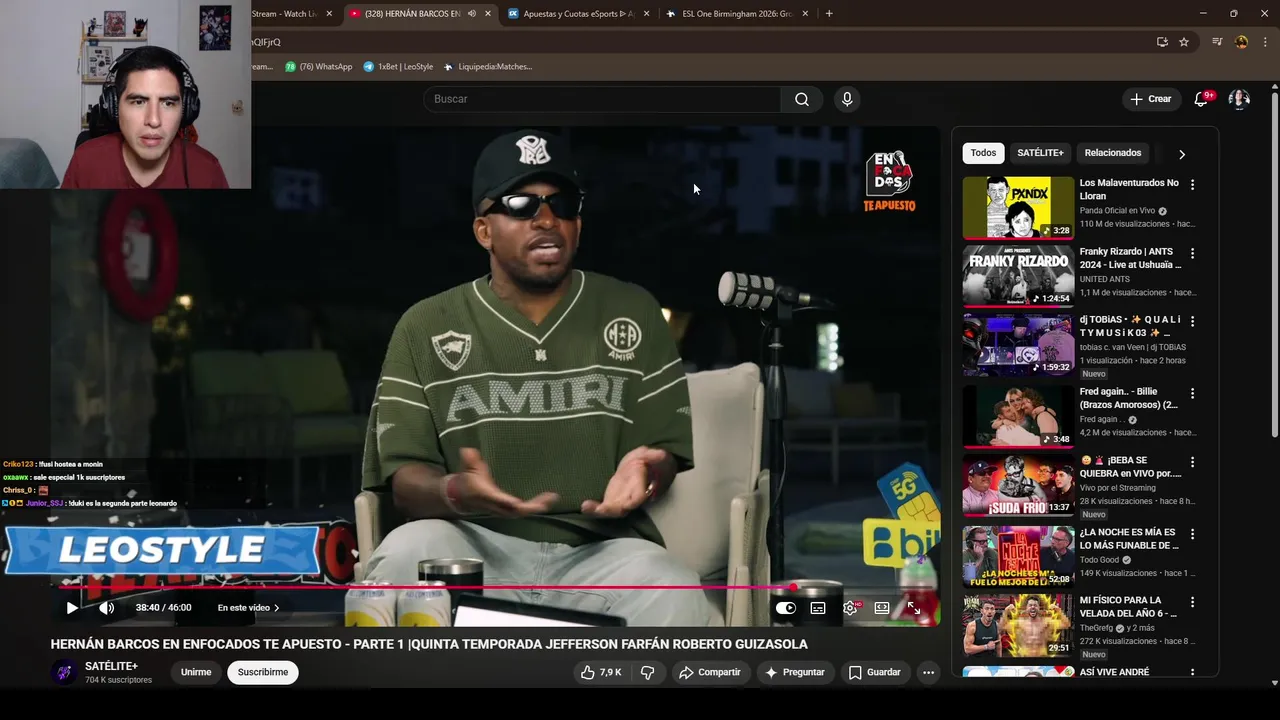Dislike the video with thumbs-down
Screen dimensions: 1280x720
pyautogui.click(x=647, y=673)
